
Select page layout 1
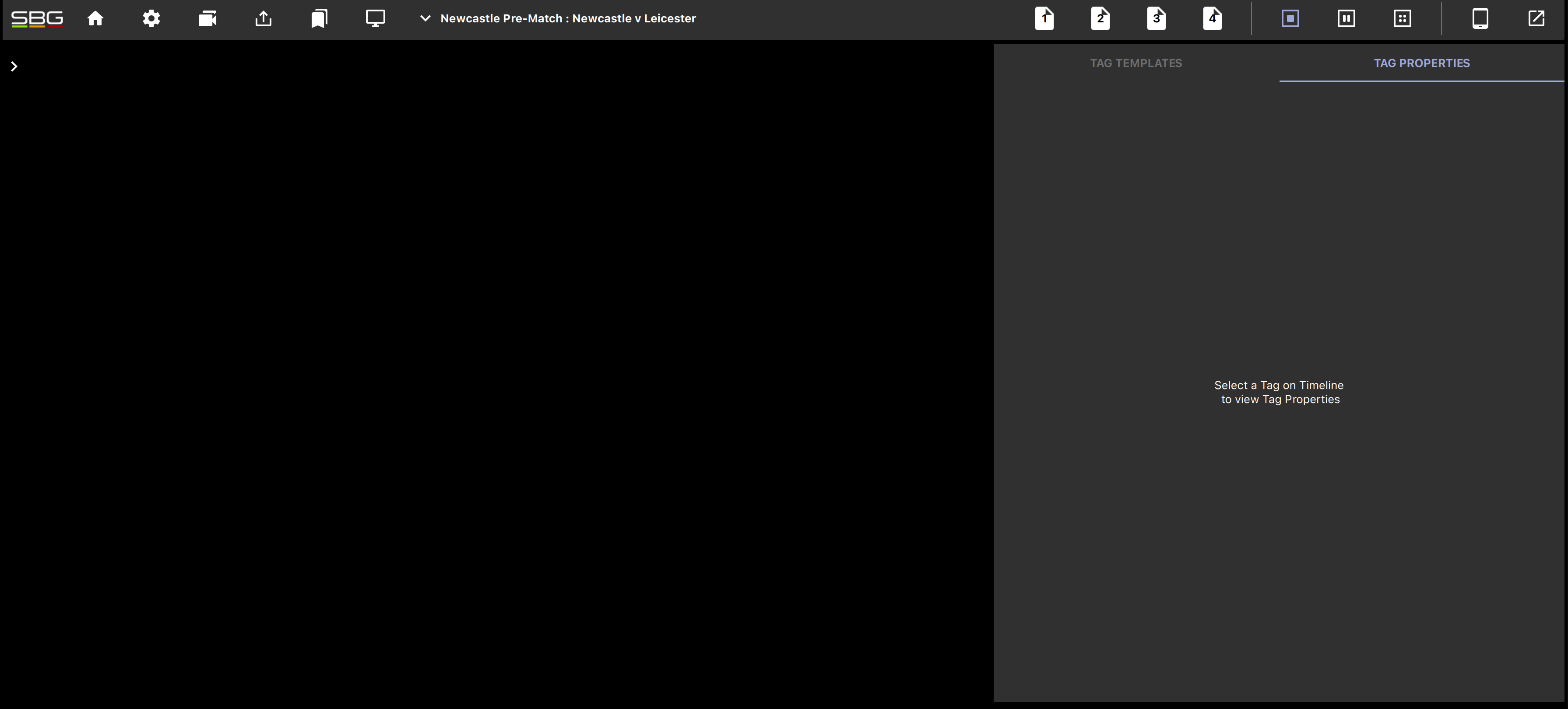[x=1044, y=18]
